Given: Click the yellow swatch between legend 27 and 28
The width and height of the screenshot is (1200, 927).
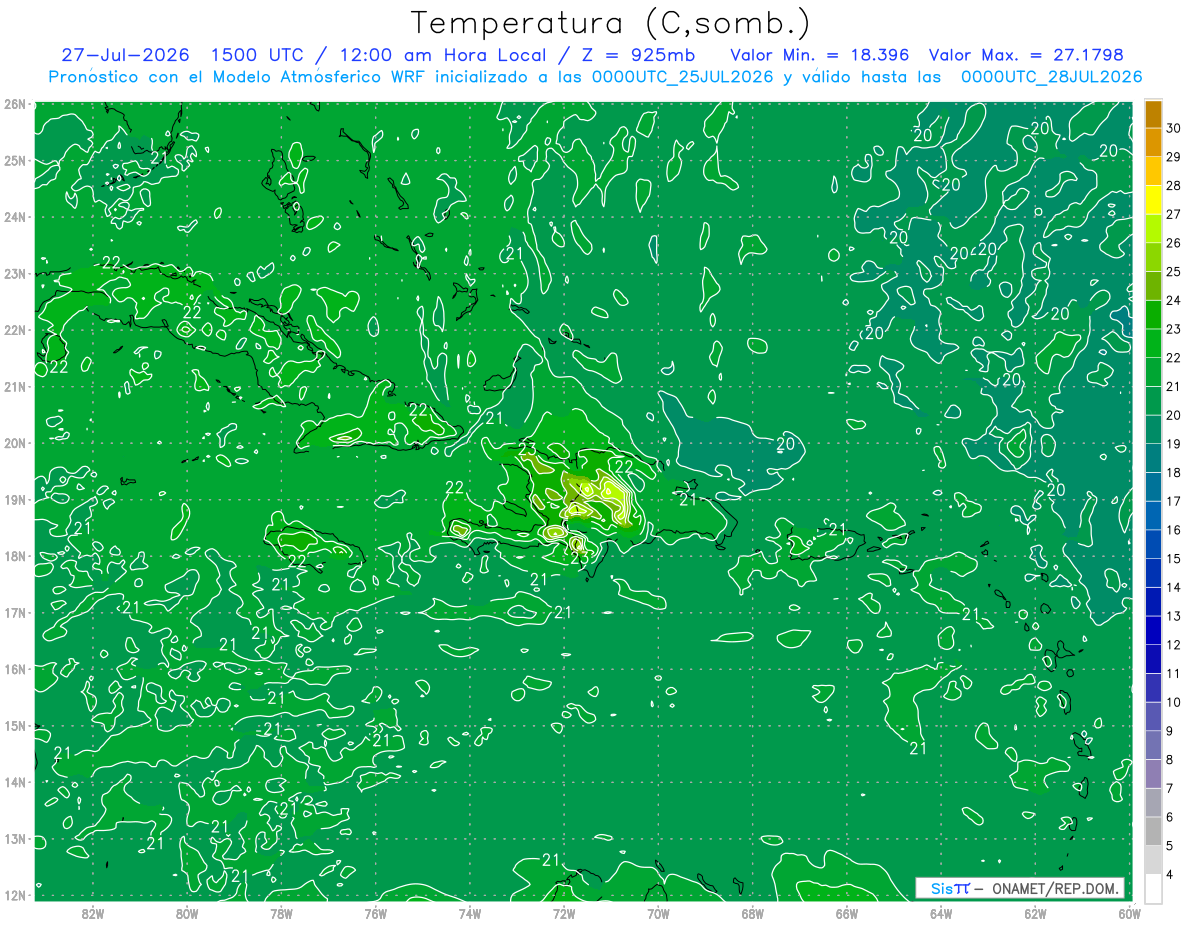Looking at the screenshot, I should click(1153, 200).
